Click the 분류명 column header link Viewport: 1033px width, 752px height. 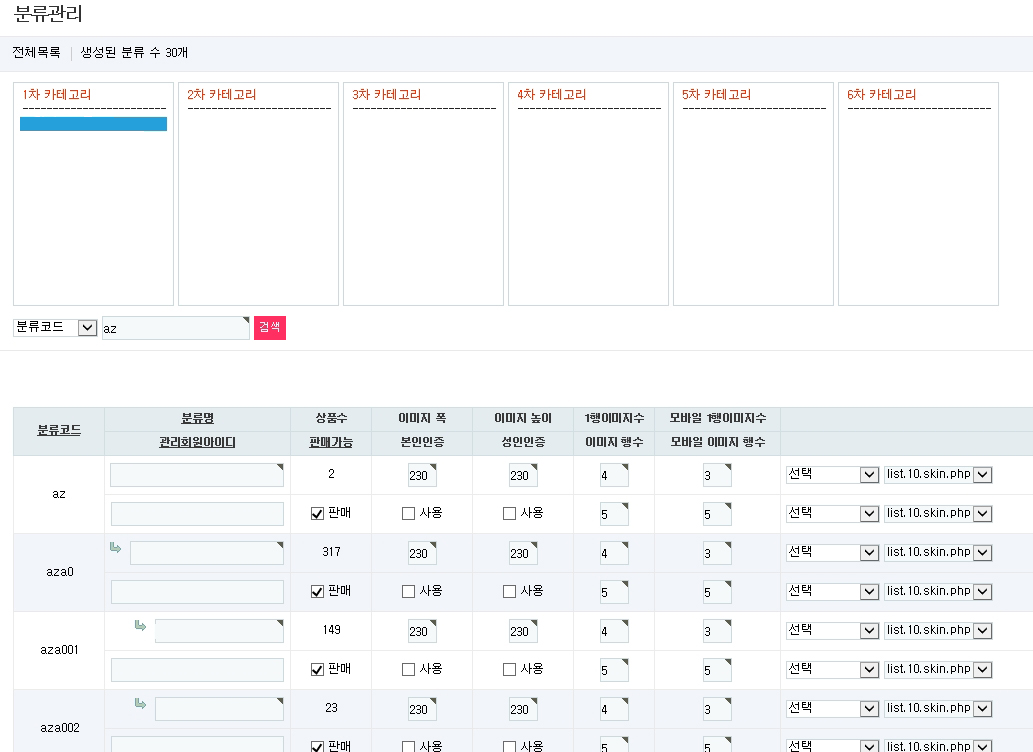pyautogui.click(x=197, y=418)
